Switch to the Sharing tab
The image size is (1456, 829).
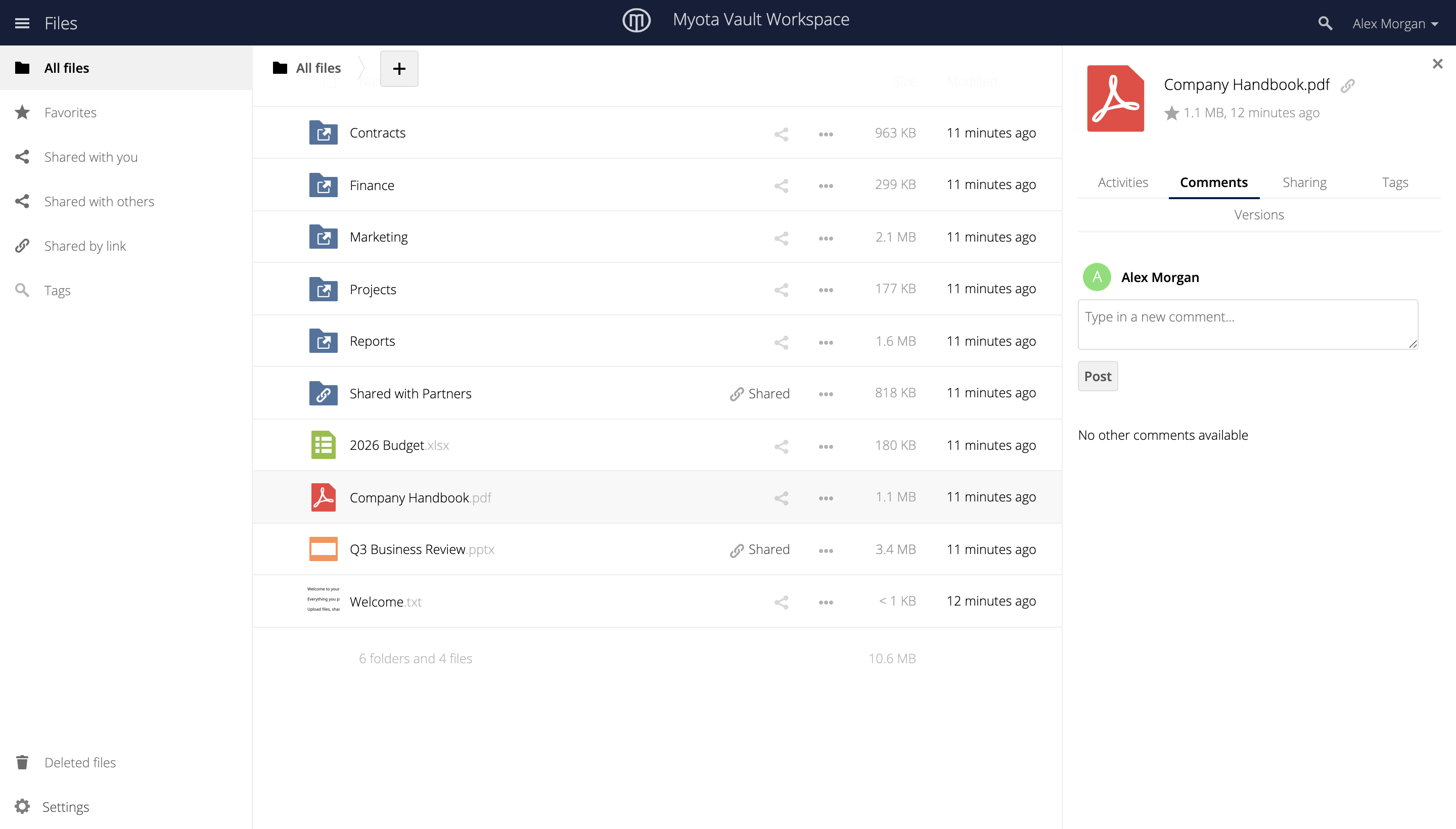1304,182
